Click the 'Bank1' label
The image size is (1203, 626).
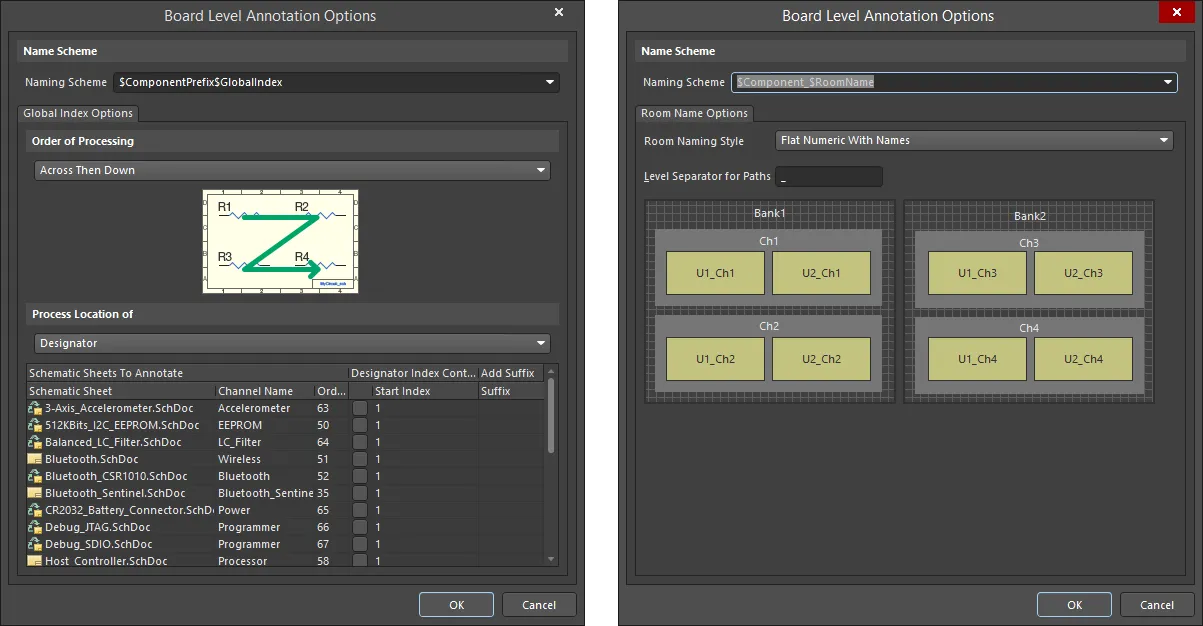769,213
